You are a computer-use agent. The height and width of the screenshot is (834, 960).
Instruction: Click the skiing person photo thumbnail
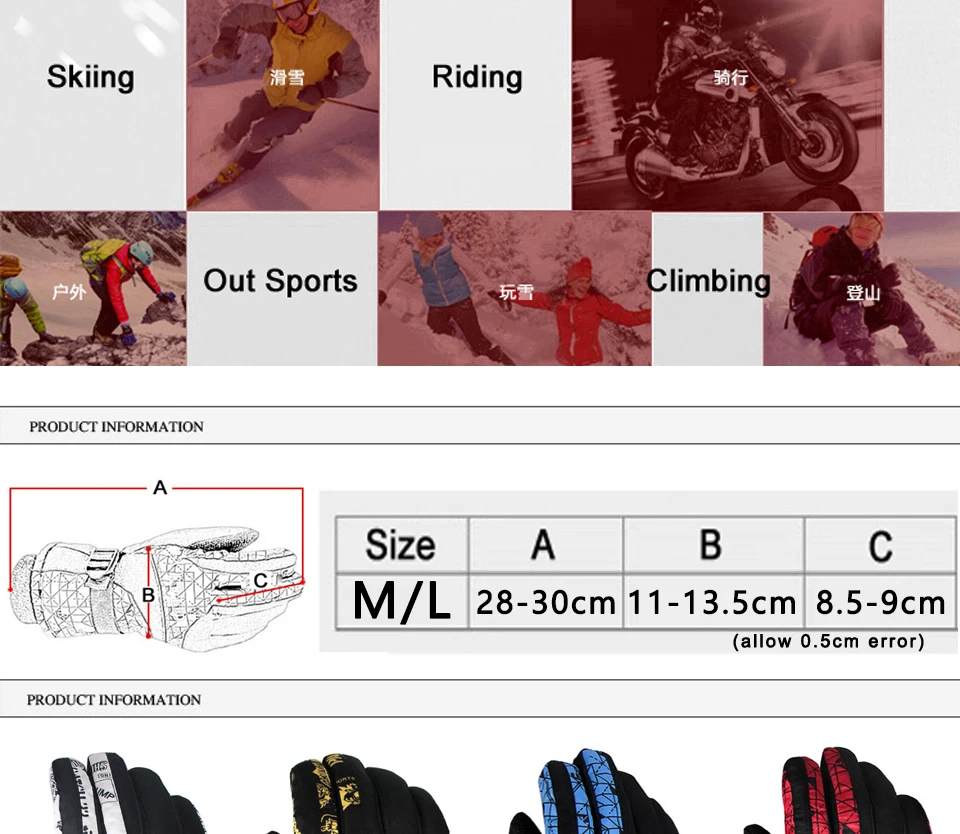pyautogui.click(x=283, y=105)
